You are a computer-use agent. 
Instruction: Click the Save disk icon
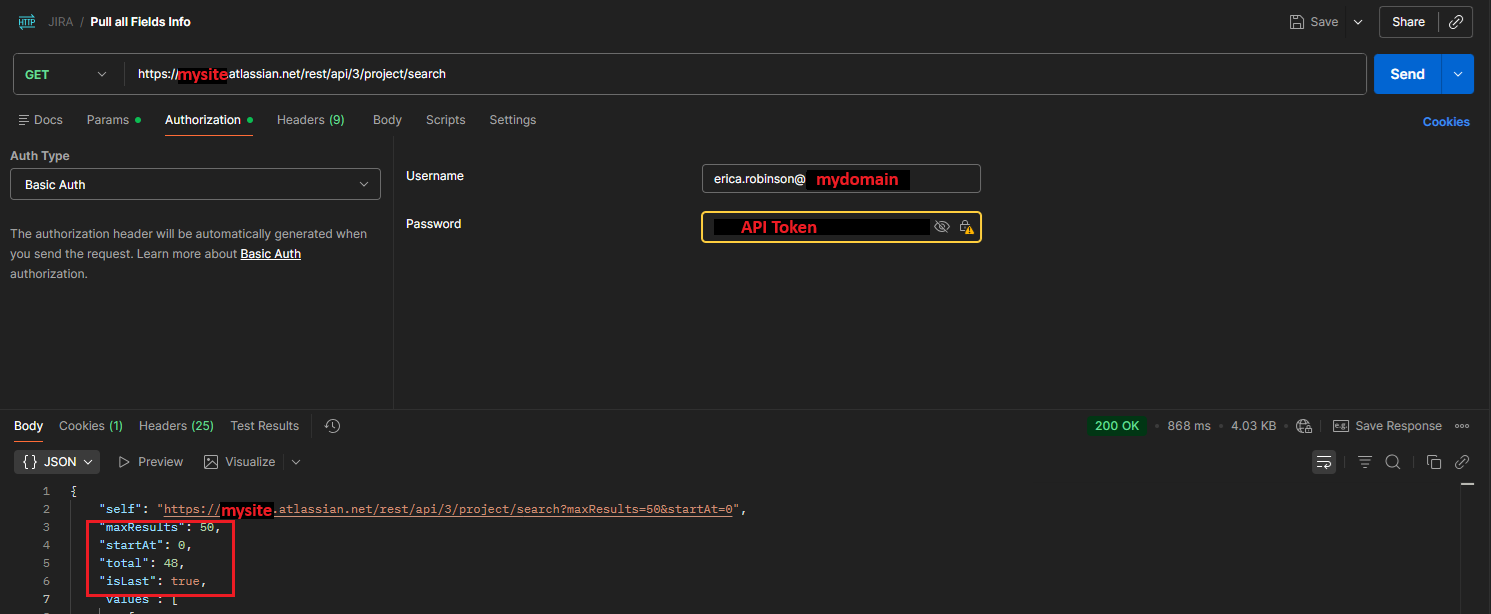click(x=1297, y=22)
